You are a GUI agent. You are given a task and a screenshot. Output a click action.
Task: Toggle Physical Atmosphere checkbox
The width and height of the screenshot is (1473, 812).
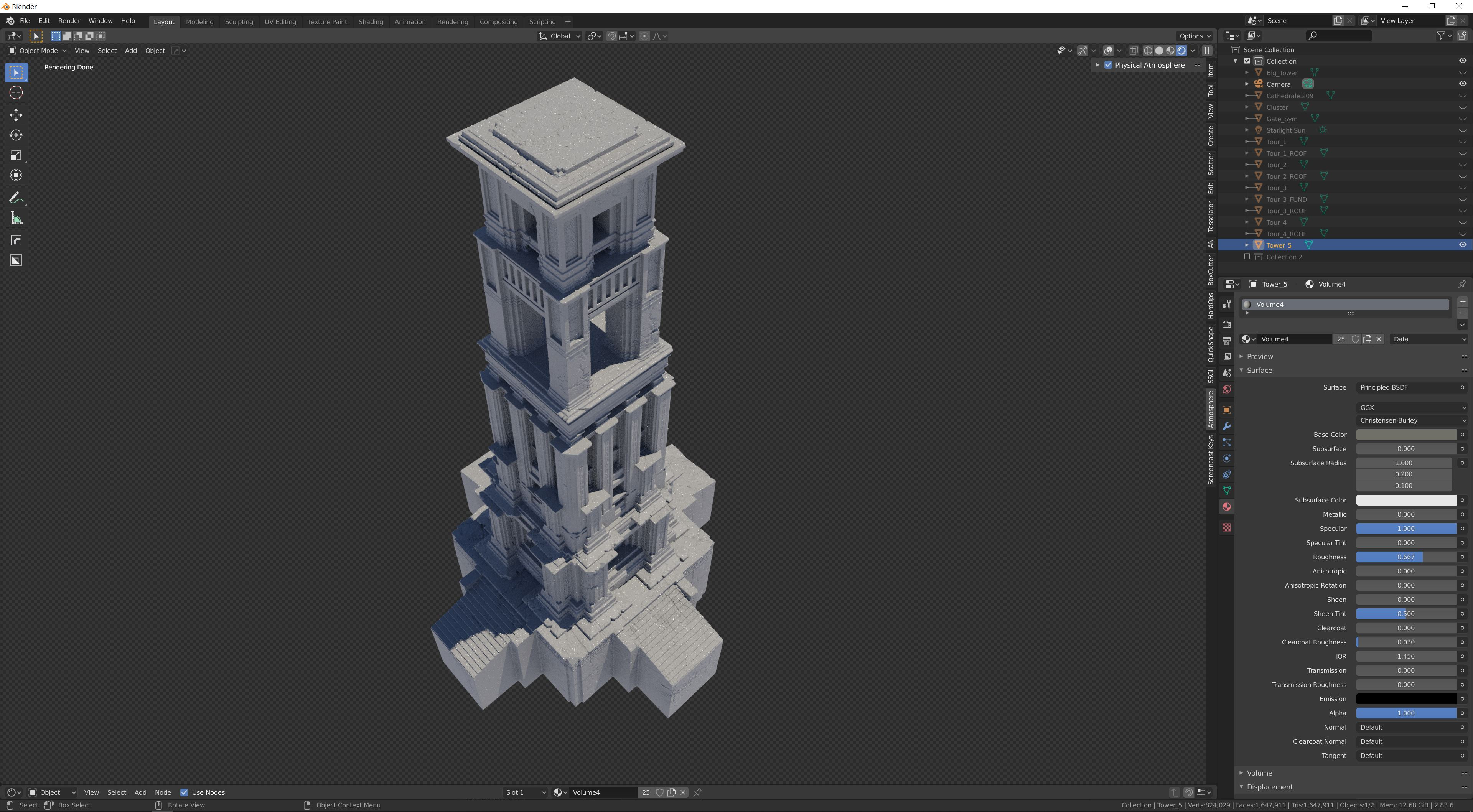[x=1108, y=65]
